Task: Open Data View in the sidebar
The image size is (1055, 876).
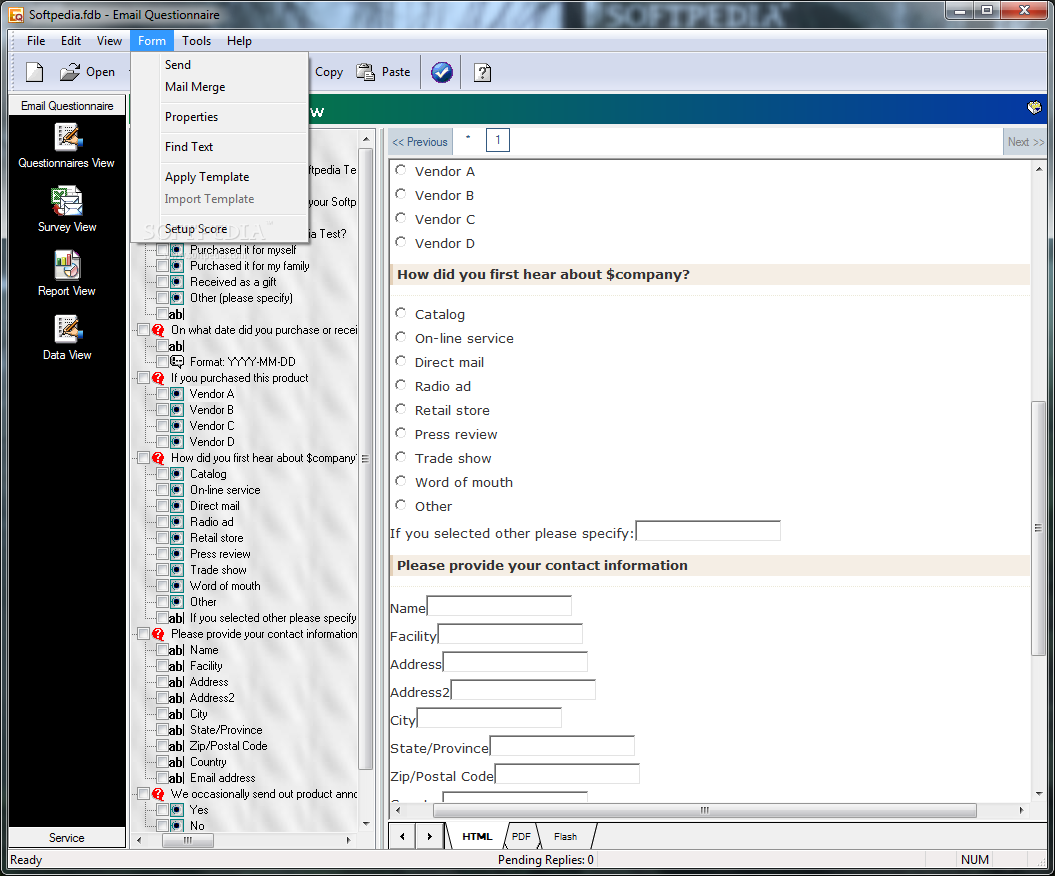Action: [x=67, y=338]
